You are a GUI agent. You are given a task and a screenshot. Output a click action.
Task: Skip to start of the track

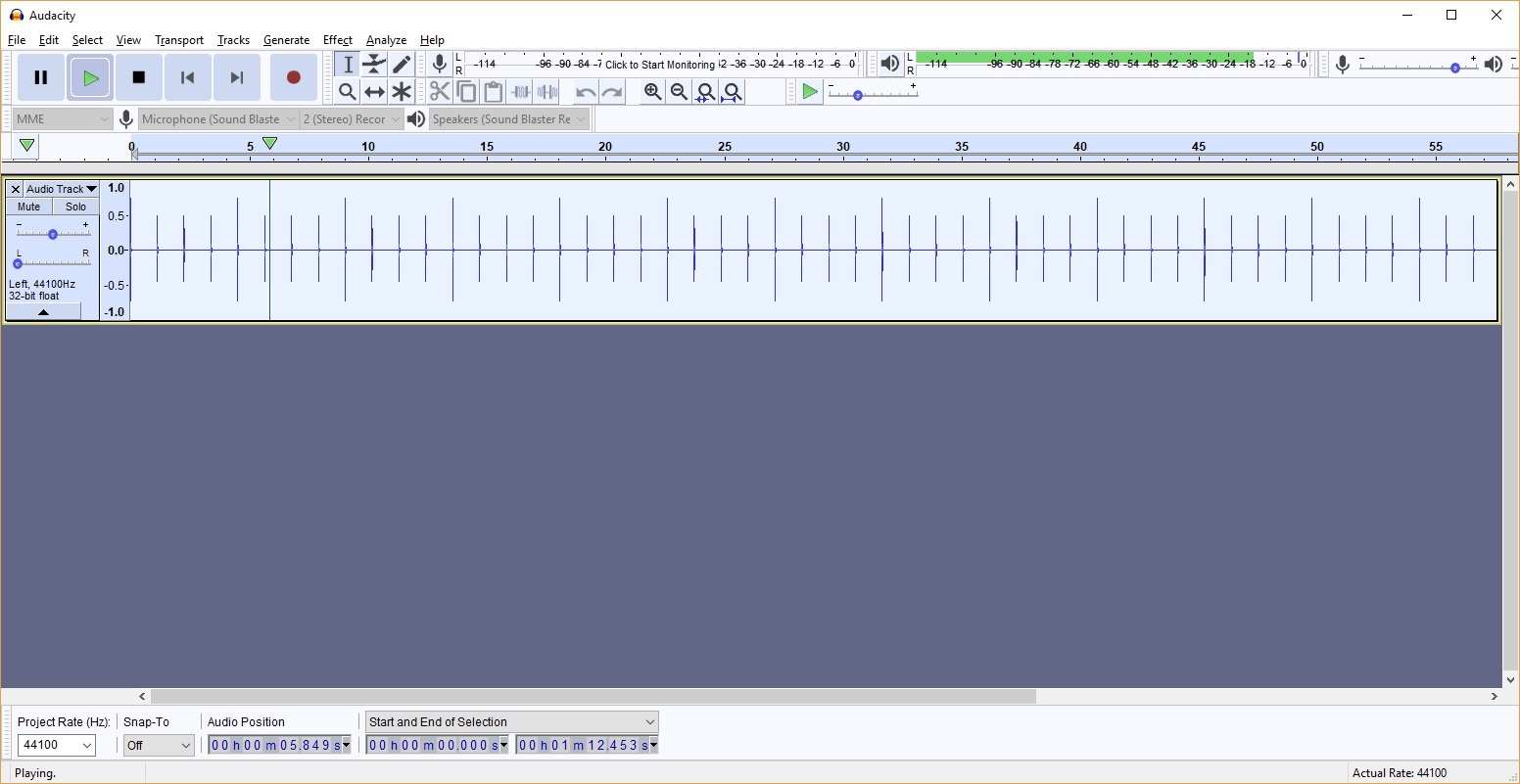[188, 77]
